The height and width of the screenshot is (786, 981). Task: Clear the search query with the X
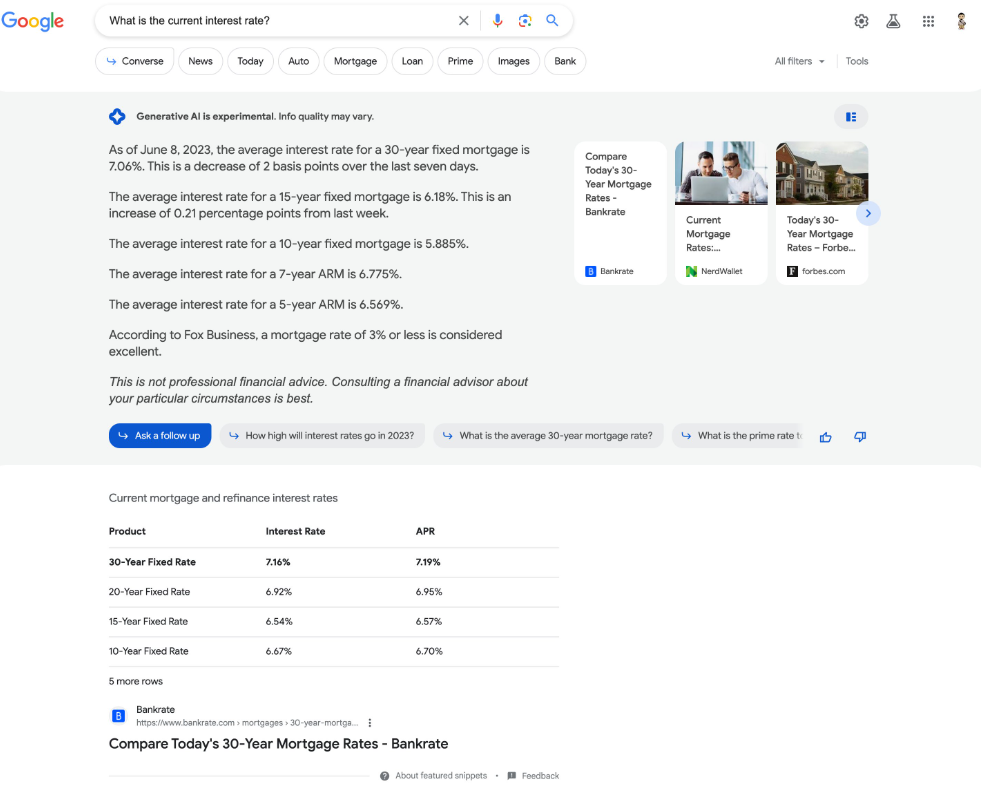pyautogui.click(x=463, y=20)
